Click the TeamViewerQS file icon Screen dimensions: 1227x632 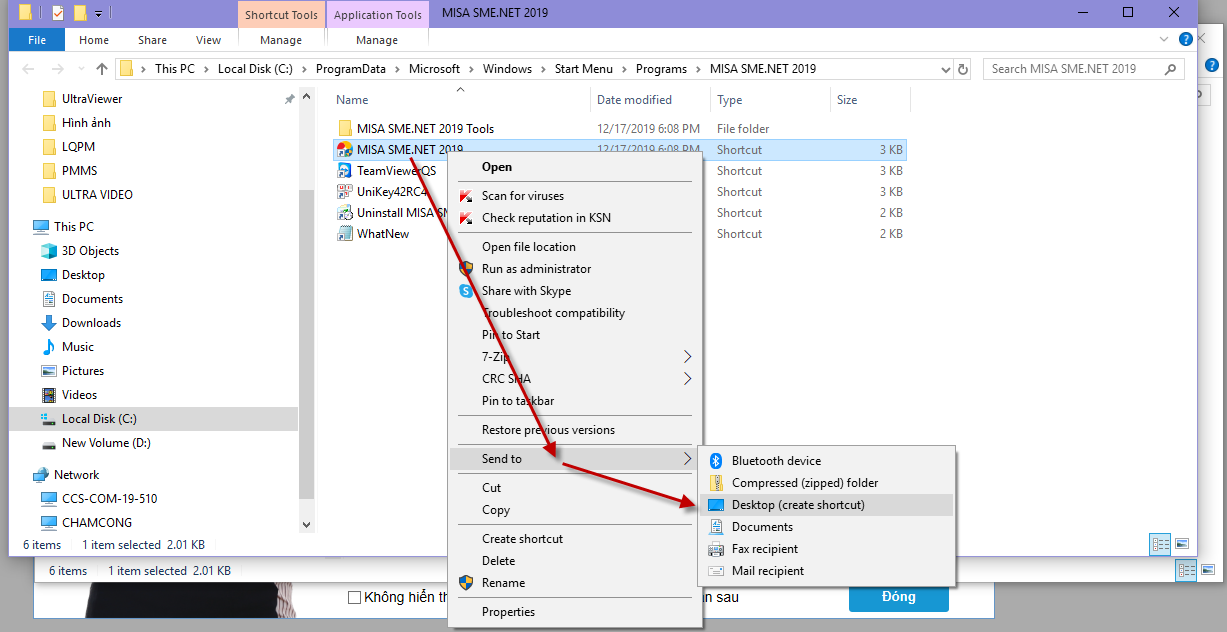tap(345, 171)
